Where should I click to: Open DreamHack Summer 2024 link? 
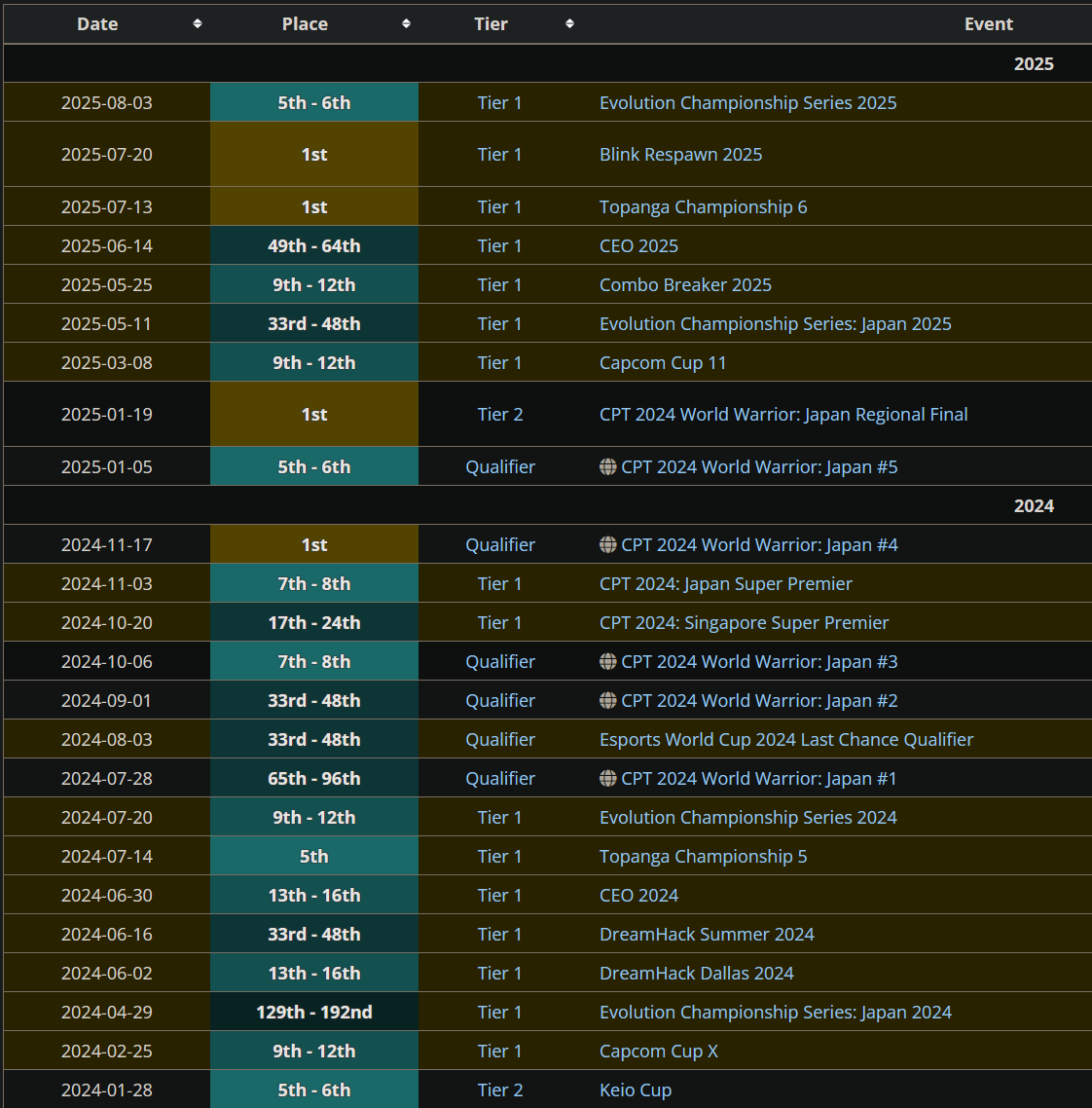[707, 934]
